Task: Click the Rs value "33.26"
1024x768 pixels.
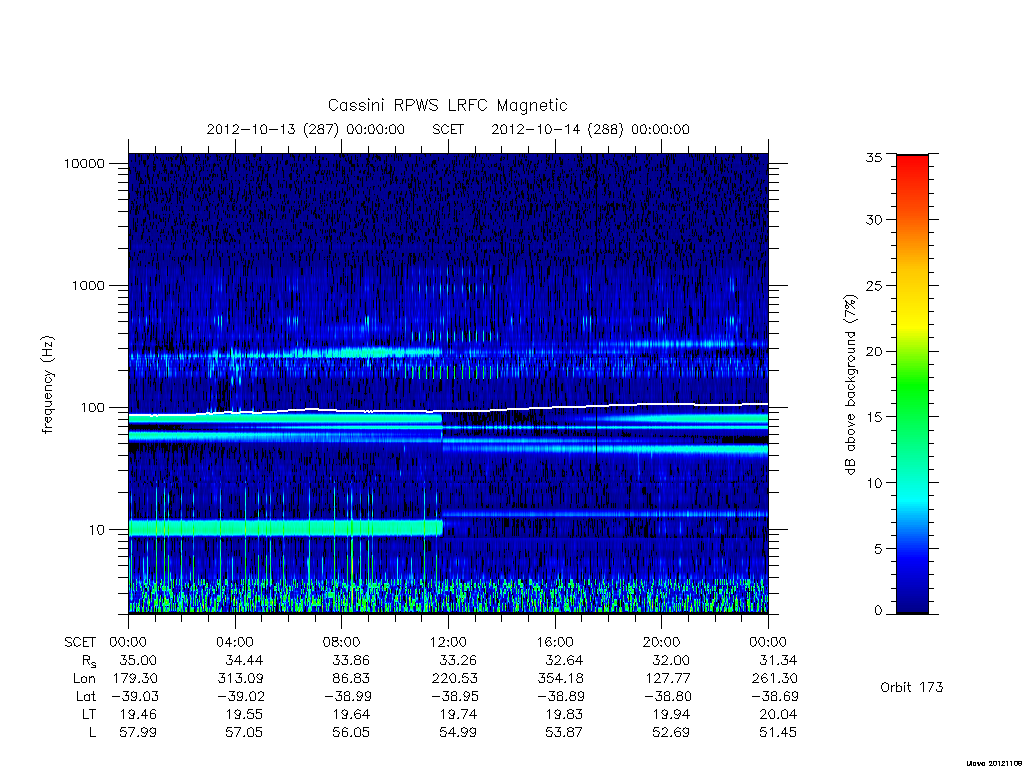Action: tap(457, 660)
